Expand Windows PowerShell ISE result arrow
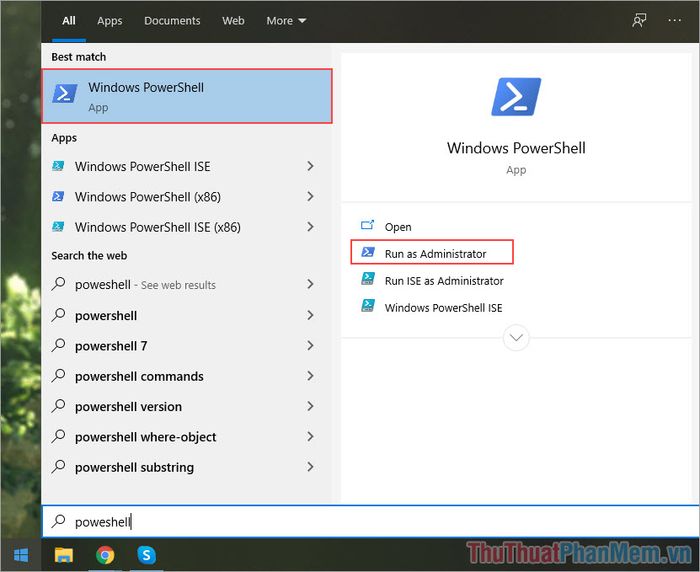Image resolution: width=700 pixels, height=572 pixels. click(x=310, y=166)
